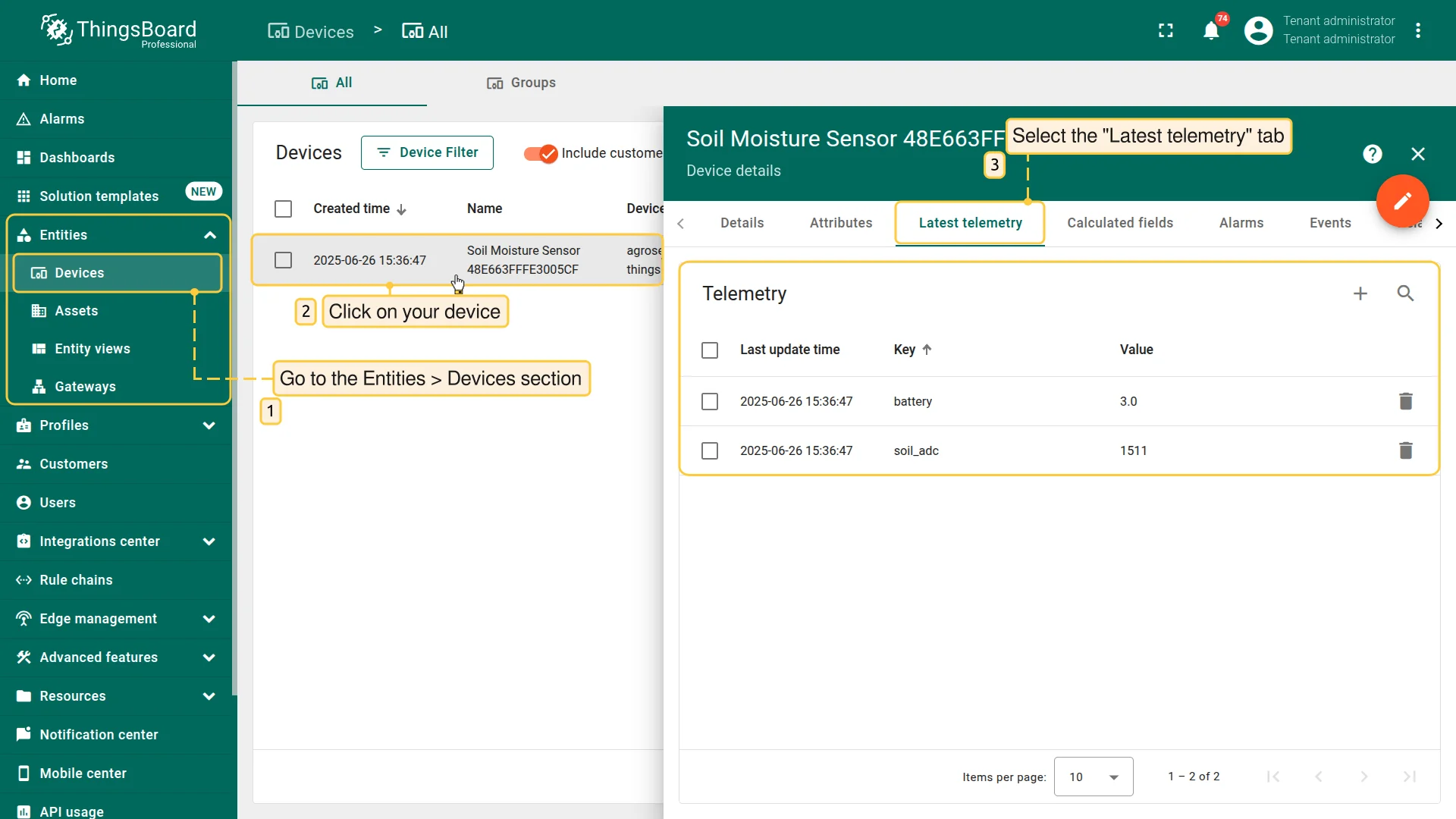This screenshot has height=819, width=1456.
Task: Delete the battery telemetry row
Action: pos(1405,401)
